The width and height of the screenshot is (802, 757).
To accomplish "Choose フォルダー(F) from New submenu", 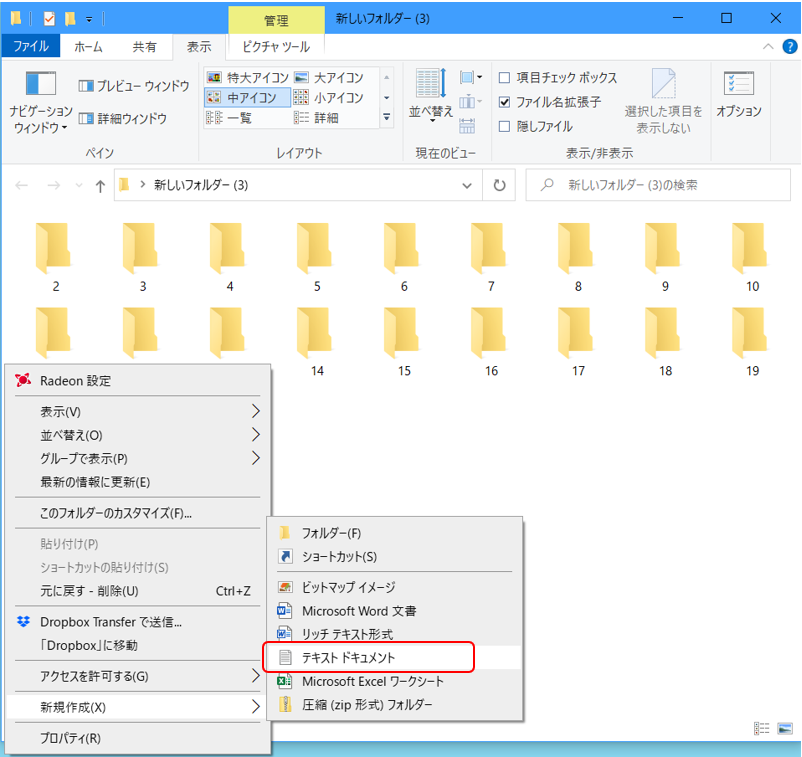I will (x=395, y=533).
